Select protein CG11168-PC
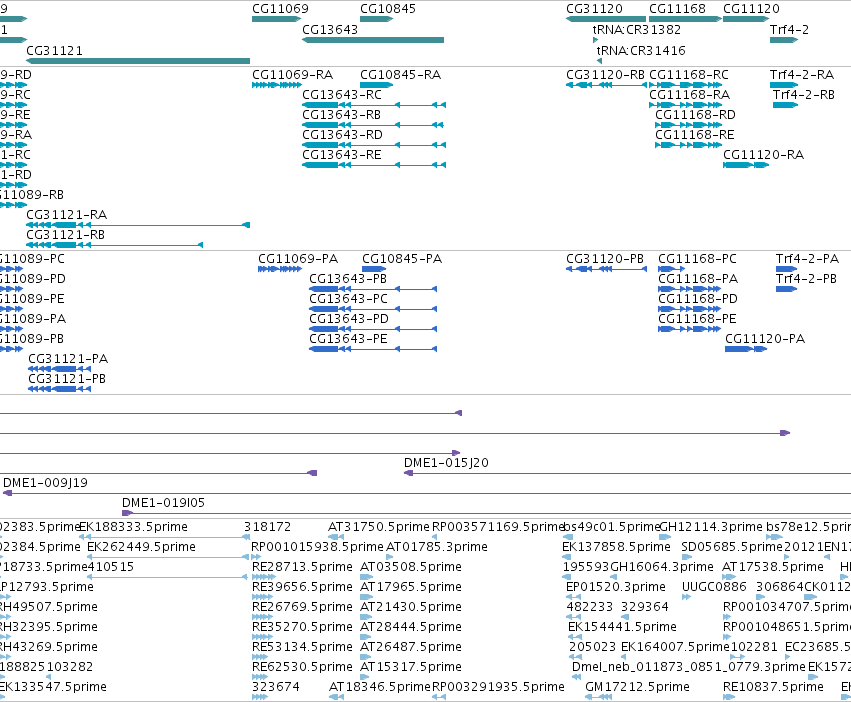This screenshot has width=851, height=702. [698, 259]
